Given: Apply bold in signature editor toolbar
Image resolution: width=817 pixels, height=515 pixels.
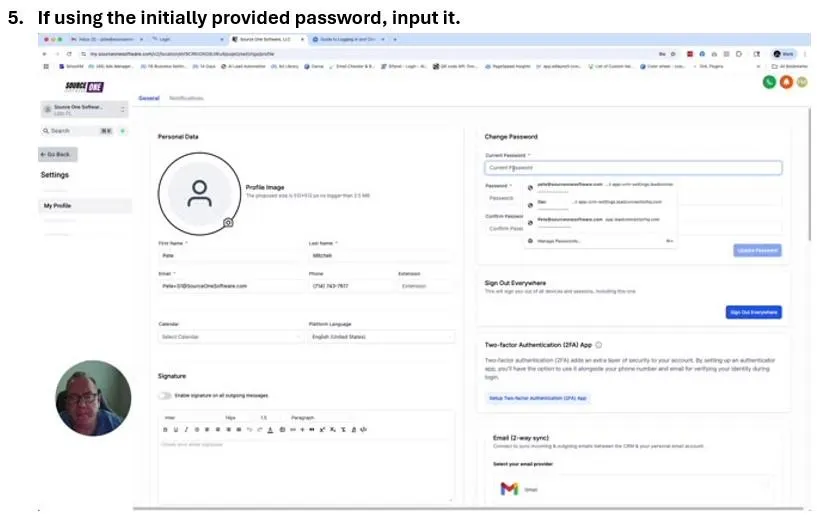Looking at the screenshot, I should (x=165, y=430).
